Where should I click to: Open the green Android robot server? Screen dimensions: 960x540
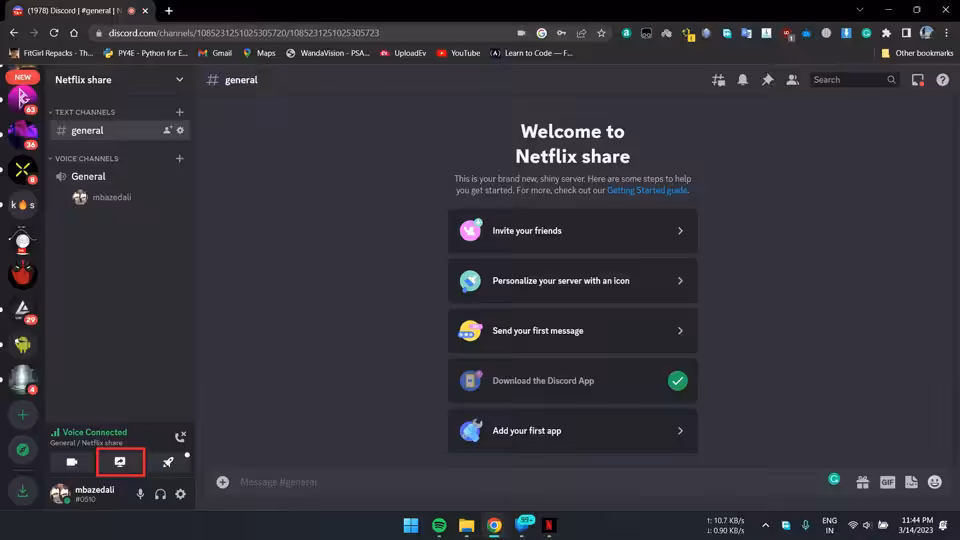click(x=23, y=345)
